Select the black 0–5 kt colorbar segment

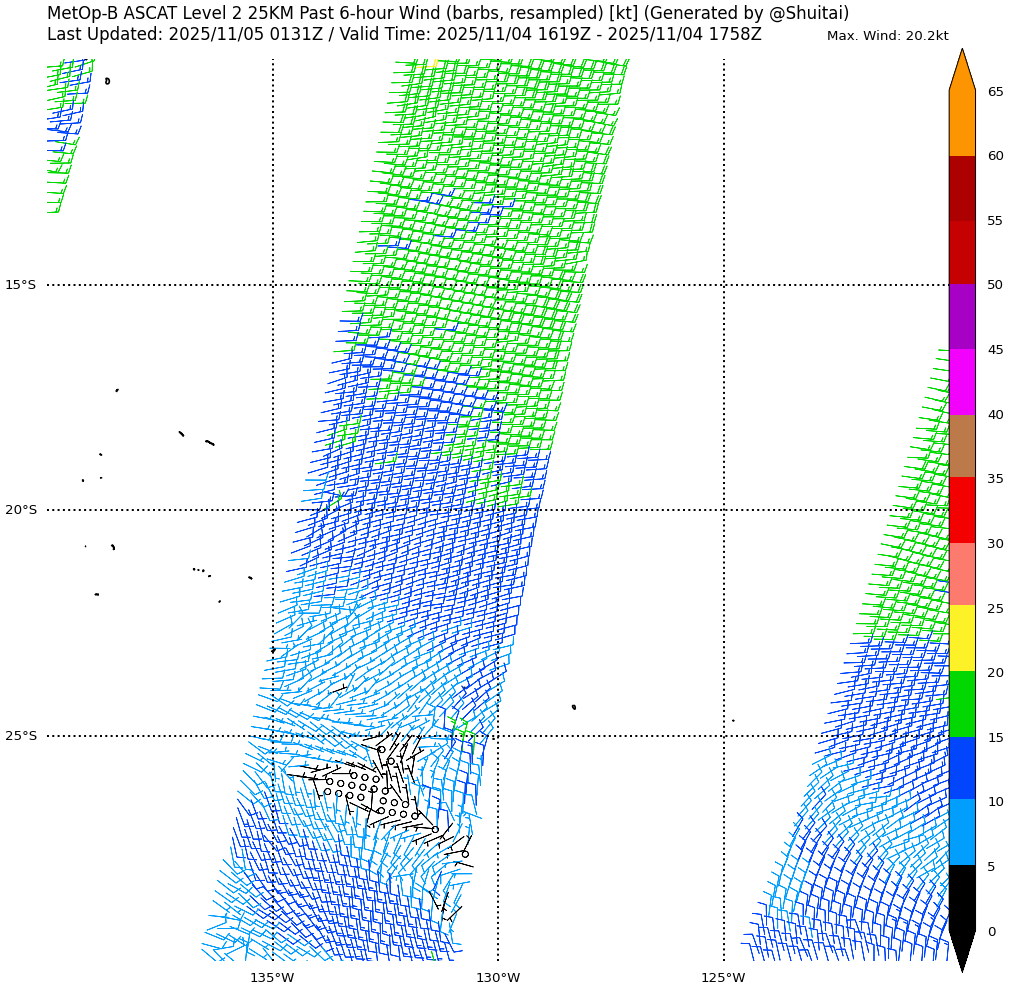961,897
